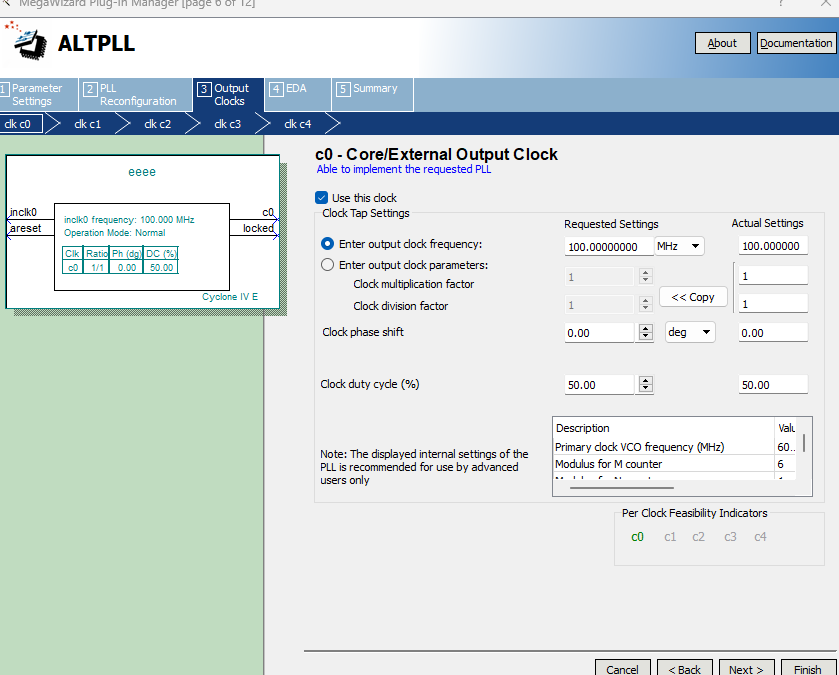Open the Summary tab
The width and height of the screenshot is (839, 675).
372,95
